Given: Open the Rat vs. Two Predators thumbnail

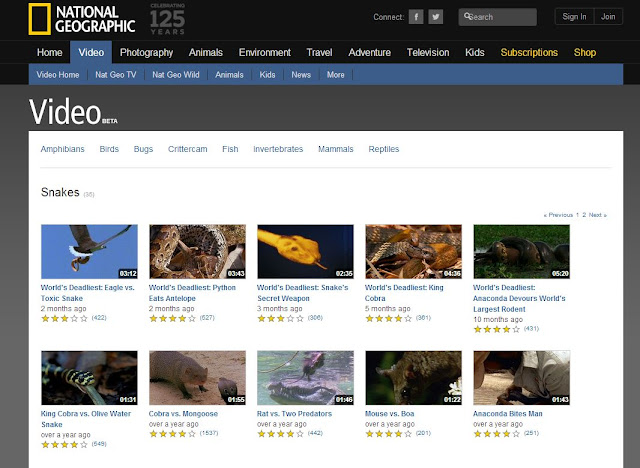Looking at the screenshot, I should (305, 378).
